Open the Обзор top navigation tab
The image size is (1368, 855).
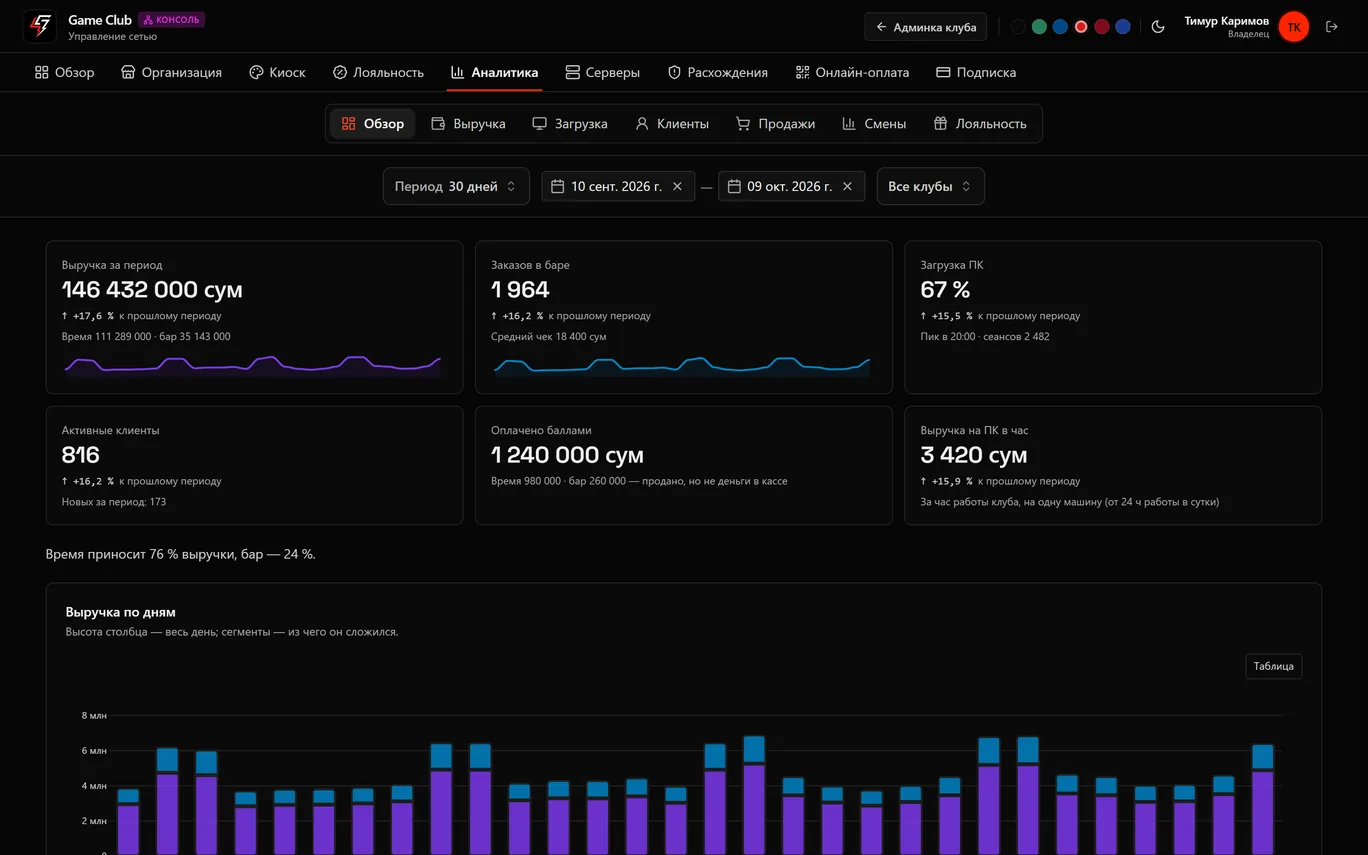click(65, 72)
